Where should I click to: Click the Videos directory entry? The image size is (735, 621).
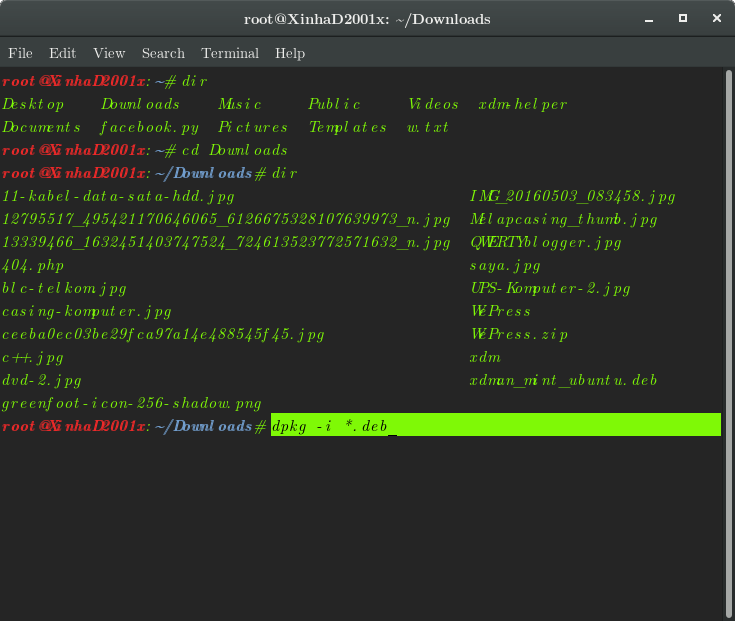tap(433, 104)
